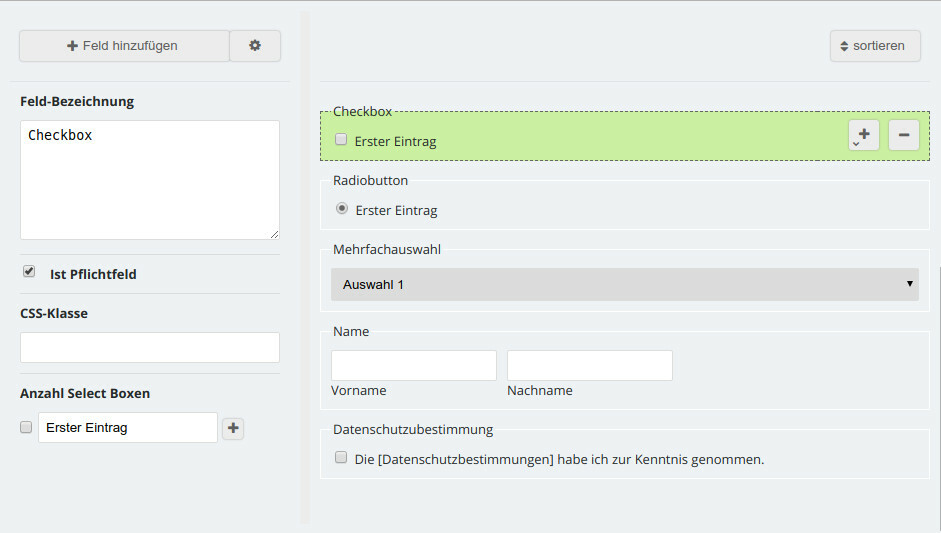Viewport: 941px width, 533px height.
Task: Click the Feld hinzufügen button
Action: (124, 46)
